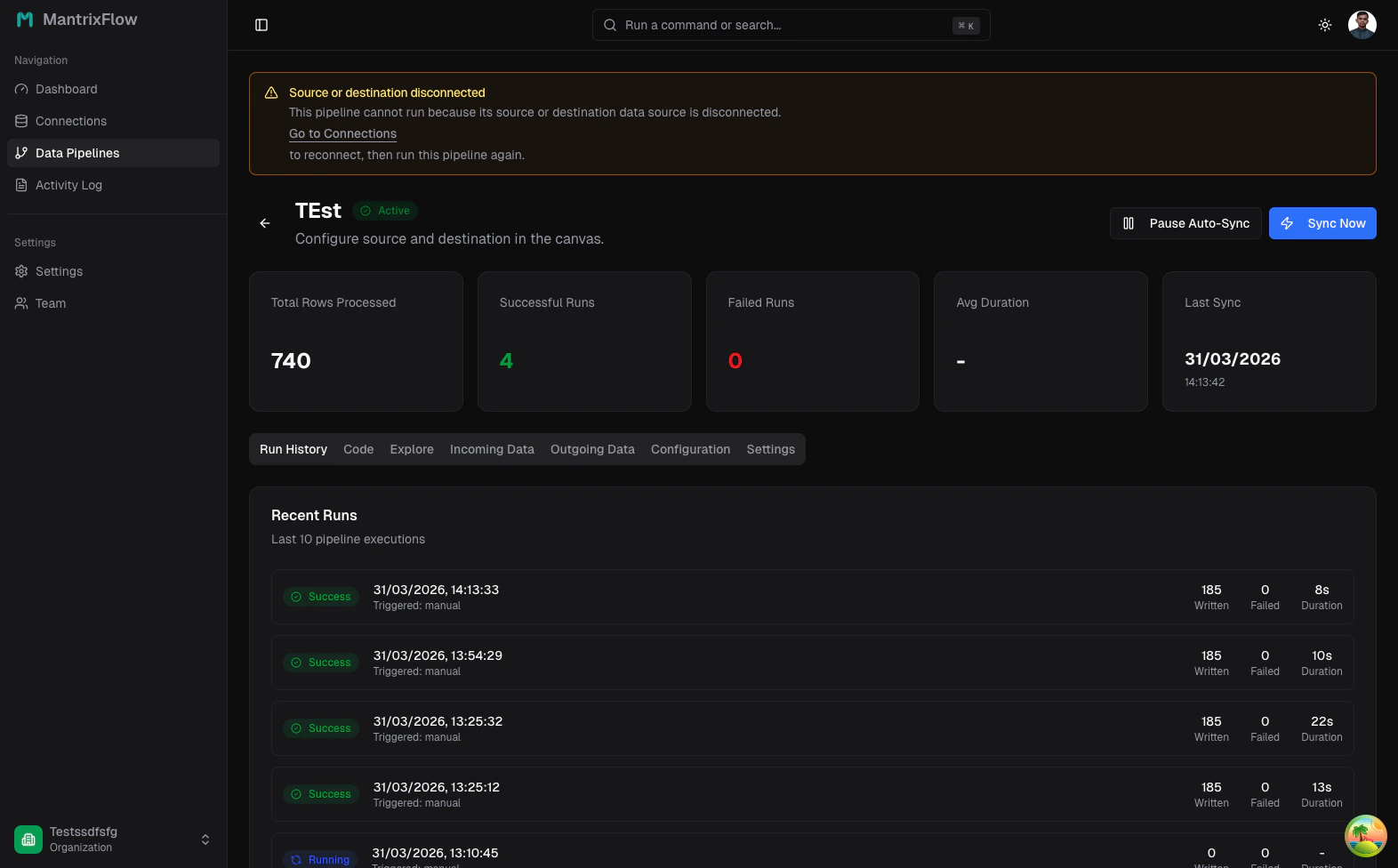Click the Team people icon
The image size is (1398, 868).
[x=21, y=303]
